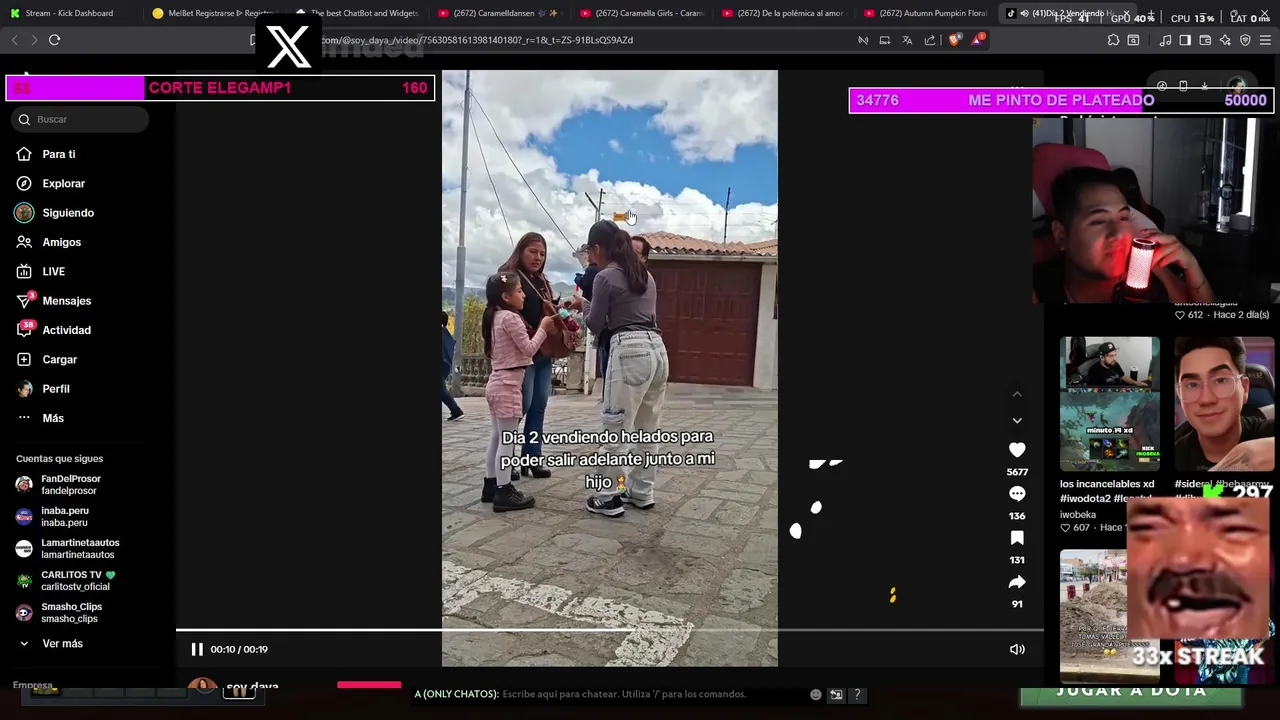Open the Amigos section
Screen dimensions: 1280x720
[x=61, y=242]
